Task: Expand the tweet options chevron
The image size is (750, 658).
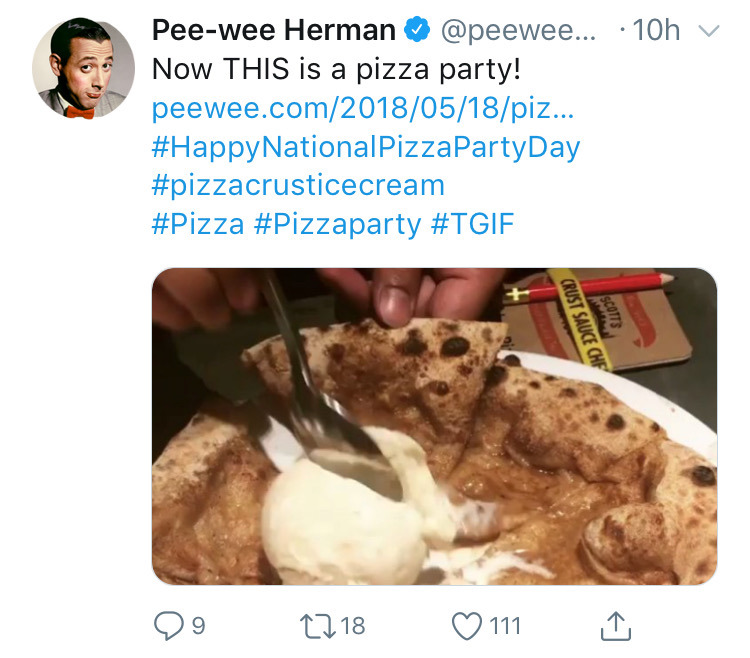Action: point(707,32)
